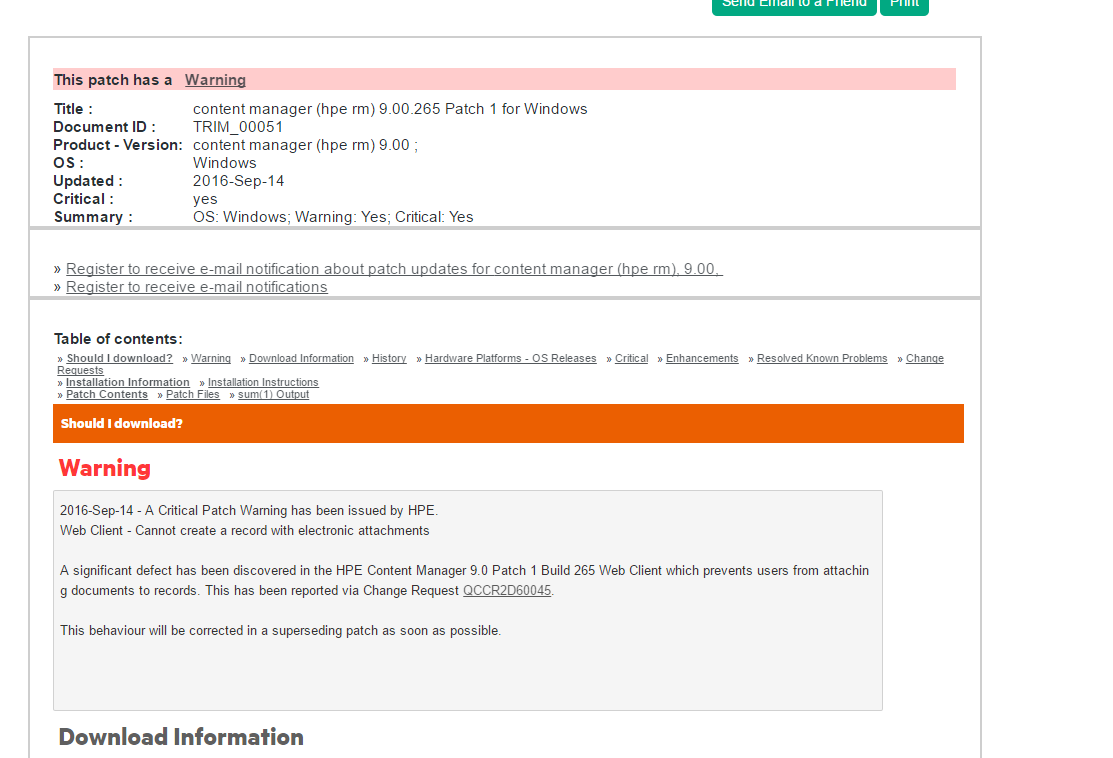Click the Send Email to a Friend button
This screenshot has width=1113, height=758.
pyautogui.click(x=794, y=5)
